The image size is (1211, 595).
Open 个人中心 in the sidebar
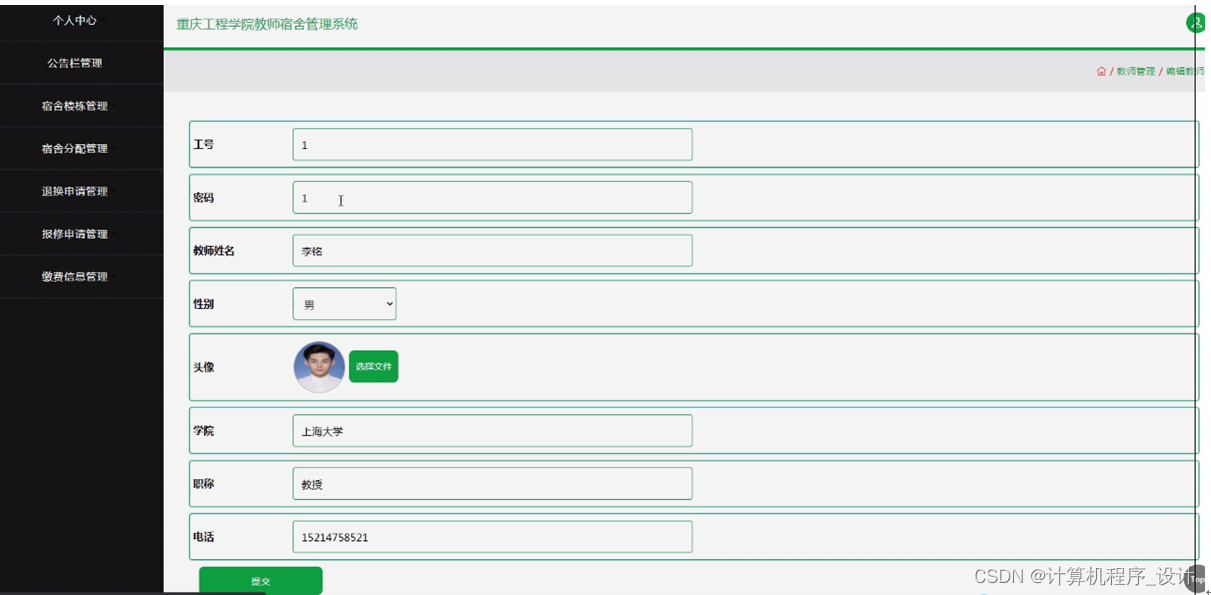(75, 20)
